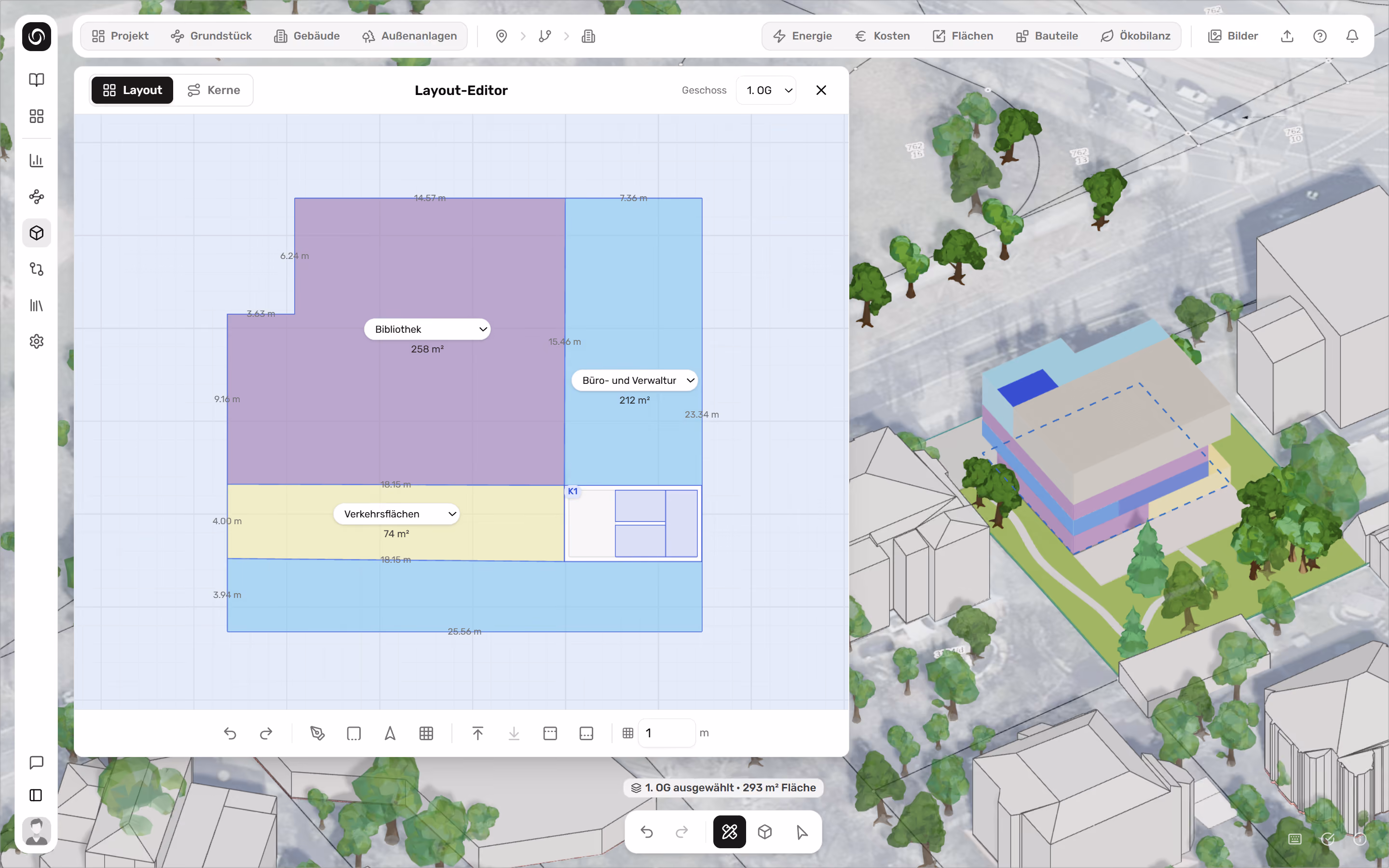Expand the Verkehrsflächen room type dropdown
The image size is (1389, 868).
396,514
